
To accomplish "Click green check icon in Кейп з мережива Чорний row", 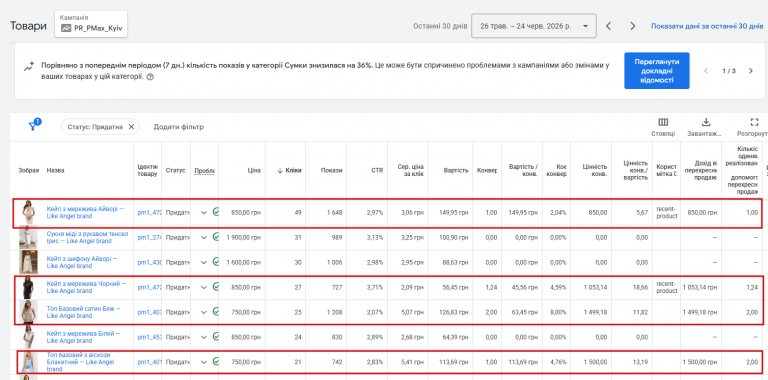I will click(x=216, y=287).
